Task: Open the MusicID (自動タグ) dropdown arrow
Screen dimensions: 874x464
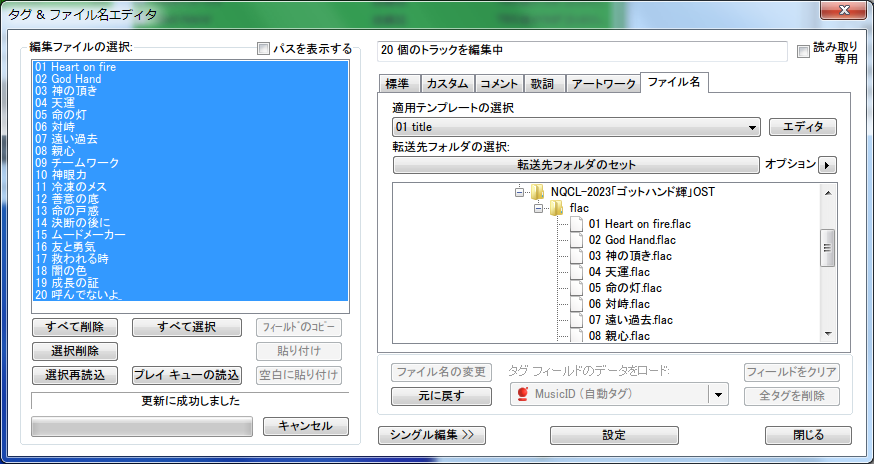Action: [x=718, y=395]
